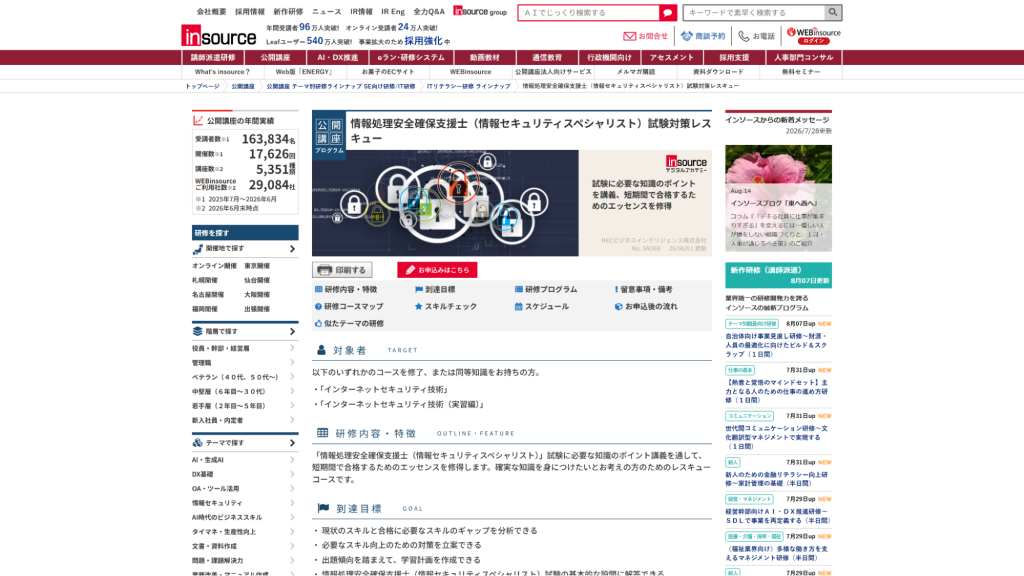1024x576 pixels.
Task: Expand テーマで探す chevron
Action: [292, 443]
